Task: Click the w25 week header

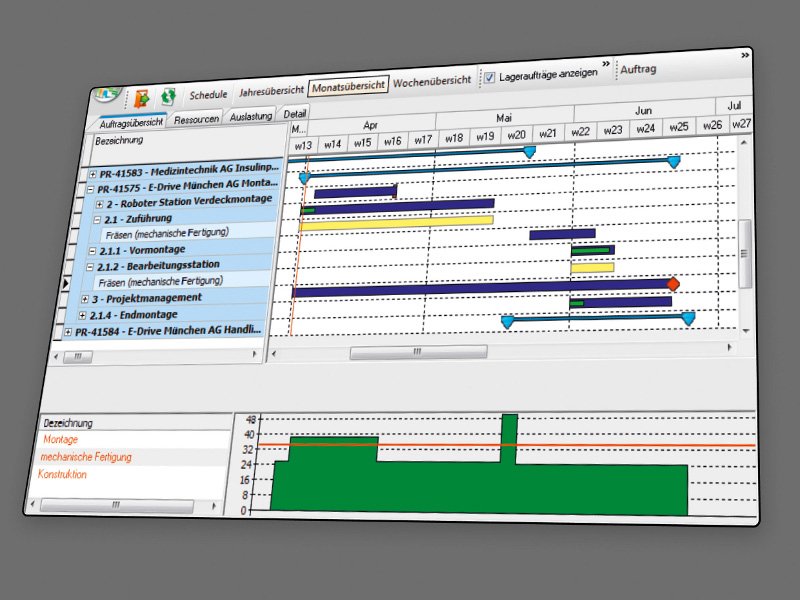Action: click(679, 127)
